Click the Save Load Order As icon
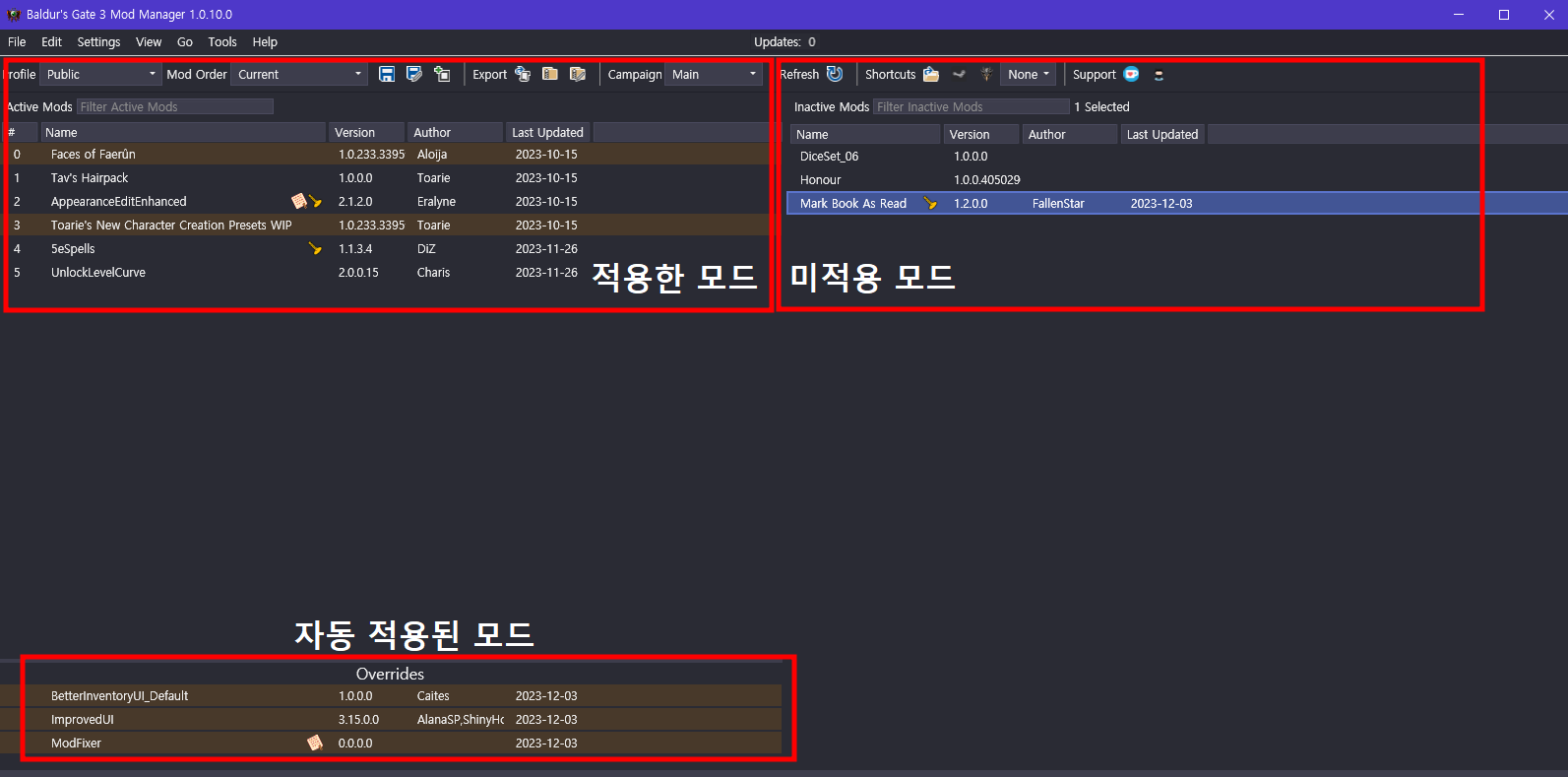1568x777 pixels. pyautogui.click(x=414, y=74)
